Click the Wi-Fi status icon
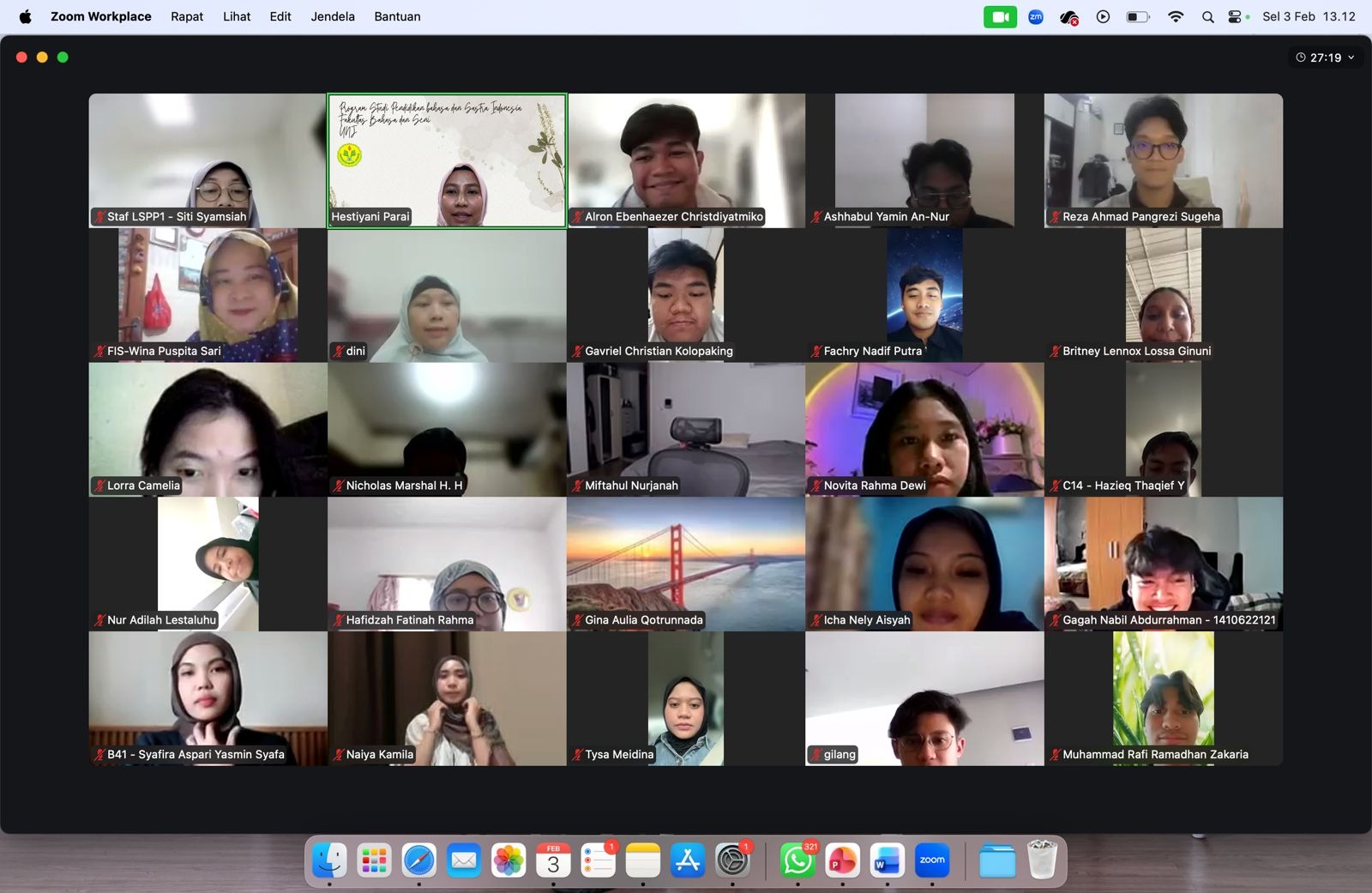The height and width of the screenshot is (893, 1372). [x=1176, y=17]
